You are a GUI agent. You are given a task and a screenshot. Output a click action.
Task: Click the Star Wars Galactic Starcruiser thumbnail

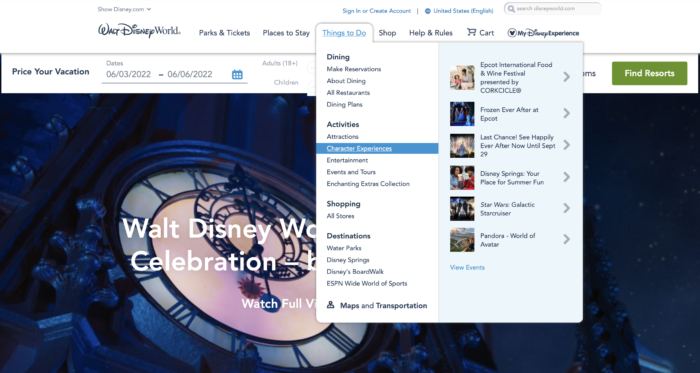462,208
